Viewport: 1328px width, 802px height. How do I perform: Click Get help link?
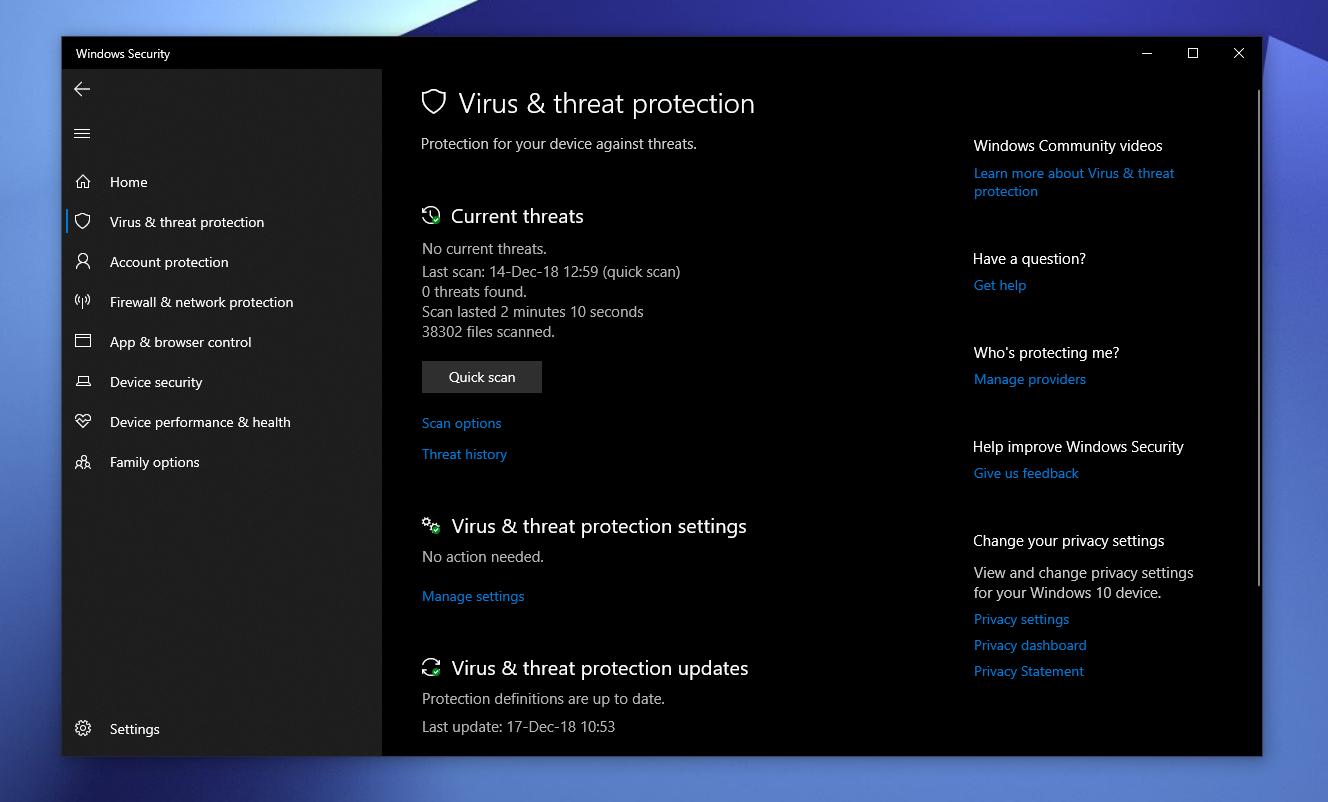1000,285
